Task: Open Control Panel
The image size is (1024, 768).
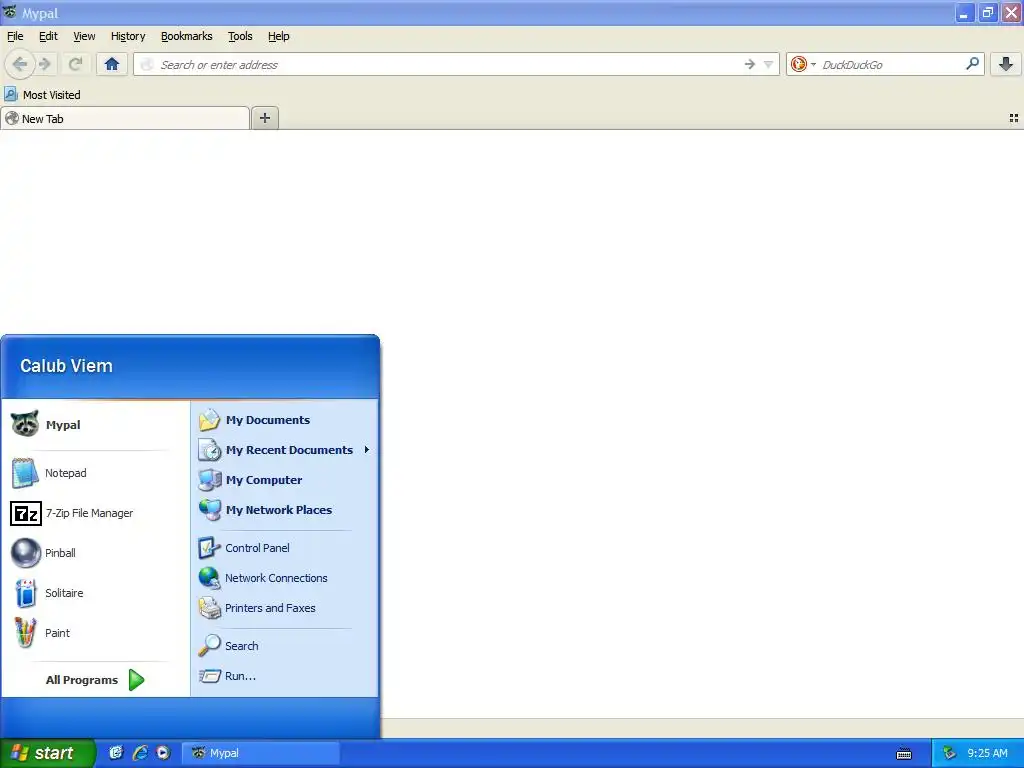Action: [x=284, y=548]
